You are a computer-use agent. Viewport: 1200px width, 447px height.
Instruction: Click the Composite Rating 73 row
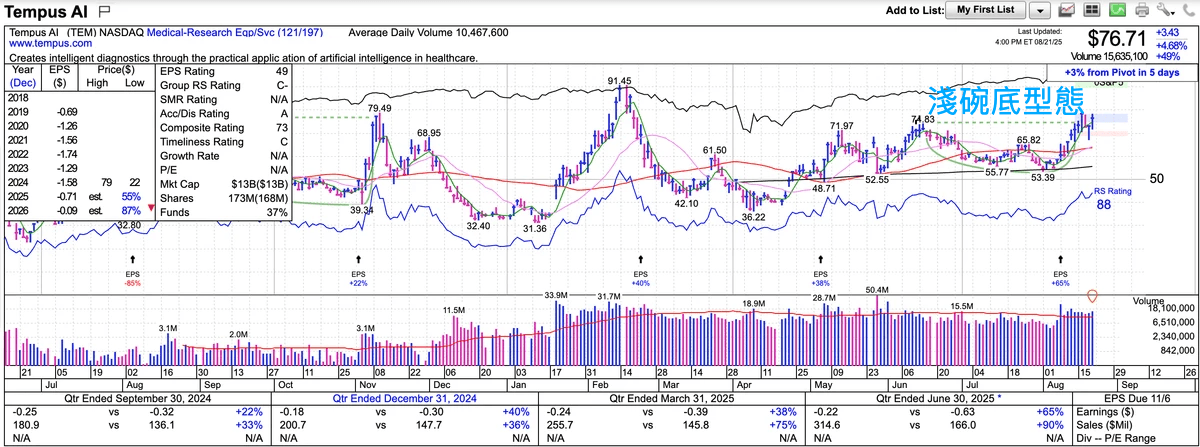(226, 128)
